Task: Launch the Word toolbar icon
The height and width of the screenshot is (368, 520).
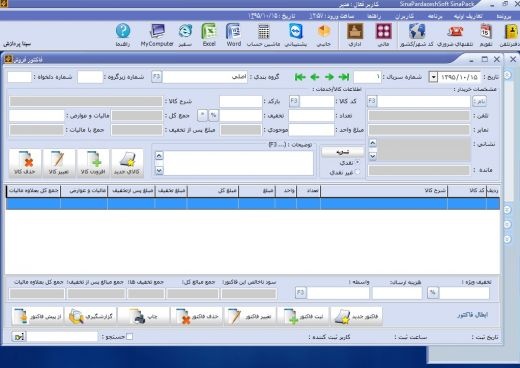Action: pyautogui.click(x=233, y=35)
